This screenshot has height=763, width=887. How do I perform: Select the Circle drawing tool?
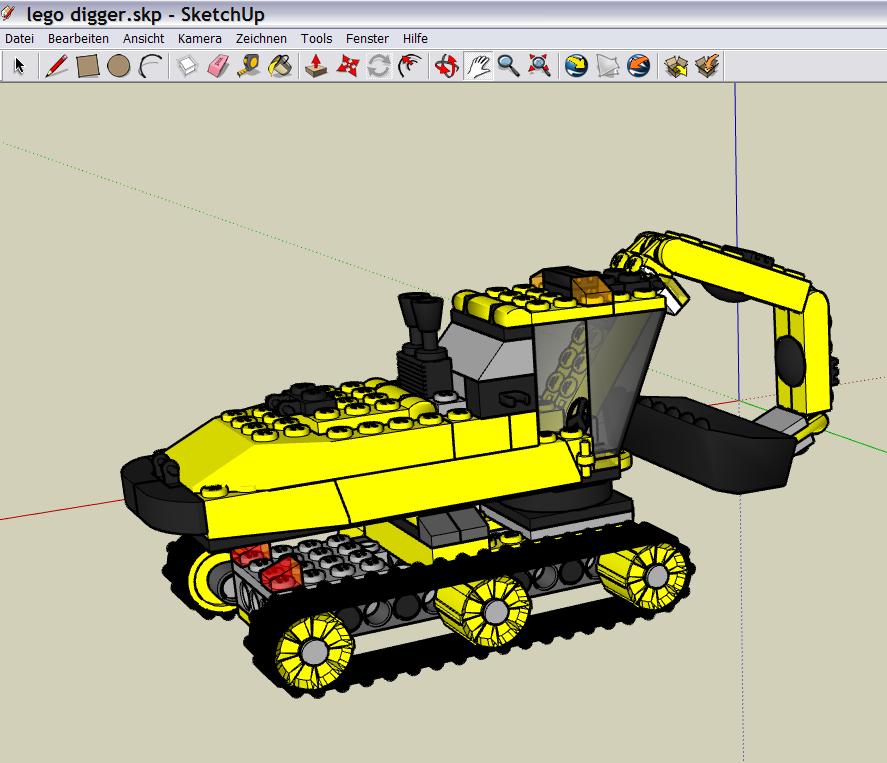(118, 66)
